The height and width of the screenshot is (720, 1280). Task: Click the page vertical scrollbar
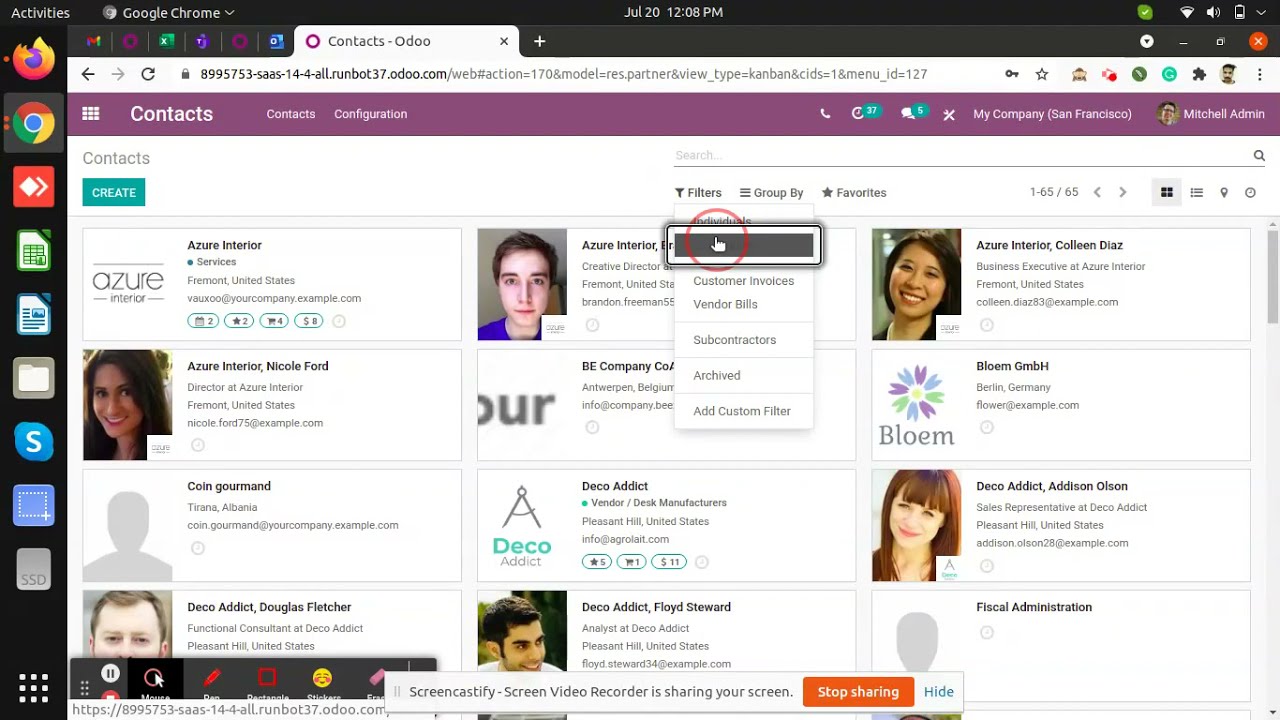click(1272, 275)
